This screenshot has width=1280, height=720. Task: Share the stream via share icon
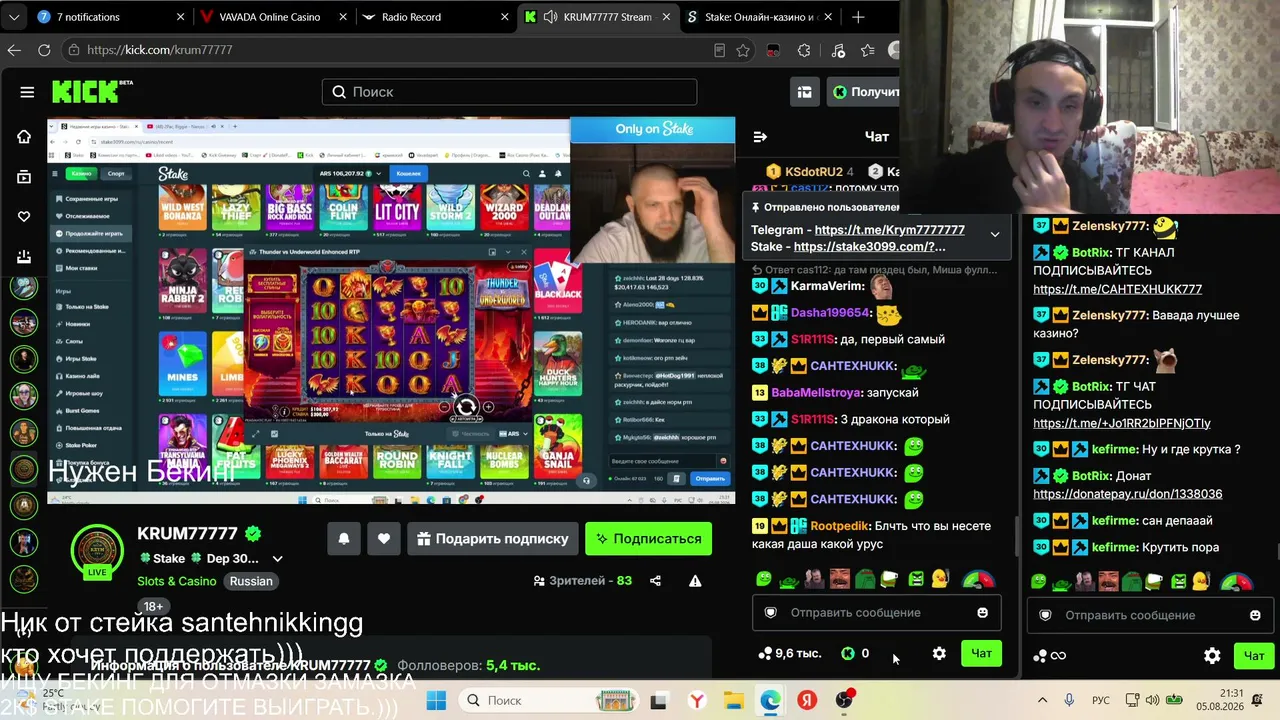[x=655, y=581]
